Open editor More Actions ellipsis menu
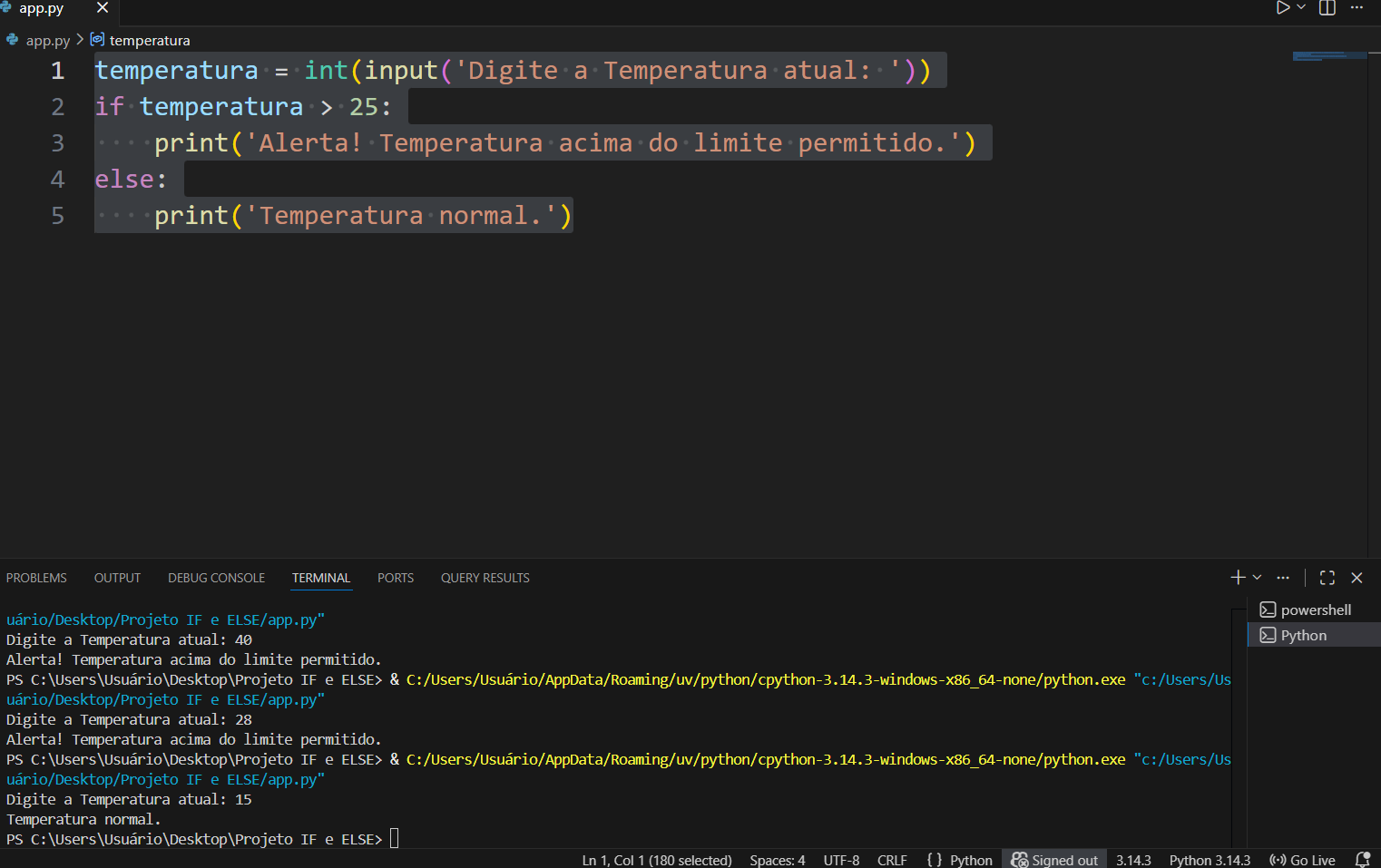 point(1357,8)
